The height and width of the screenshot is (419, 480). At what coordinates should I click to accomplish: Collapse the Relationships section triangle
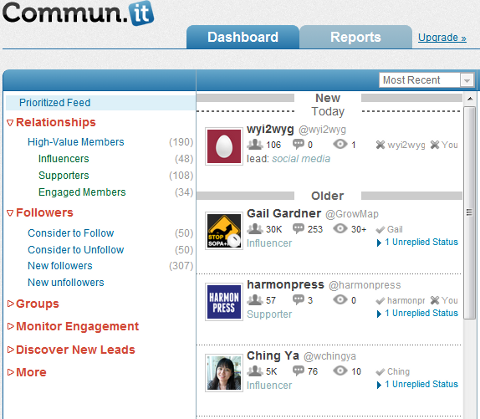click(10, 123)
